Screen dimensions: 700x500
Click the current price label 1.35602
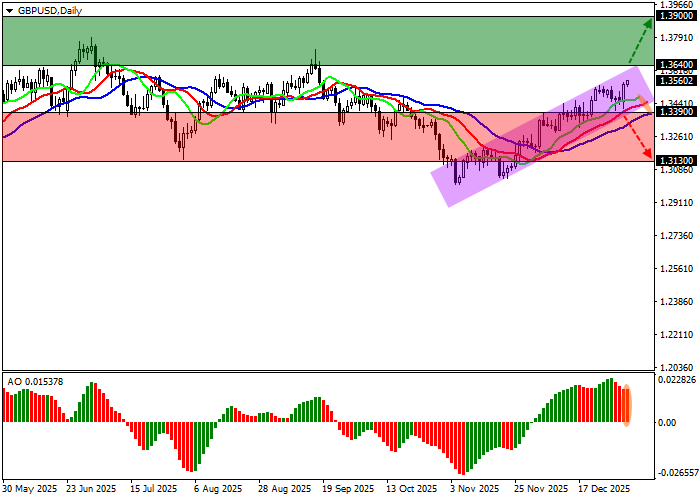pyautogui.click(x=676, y=81)
